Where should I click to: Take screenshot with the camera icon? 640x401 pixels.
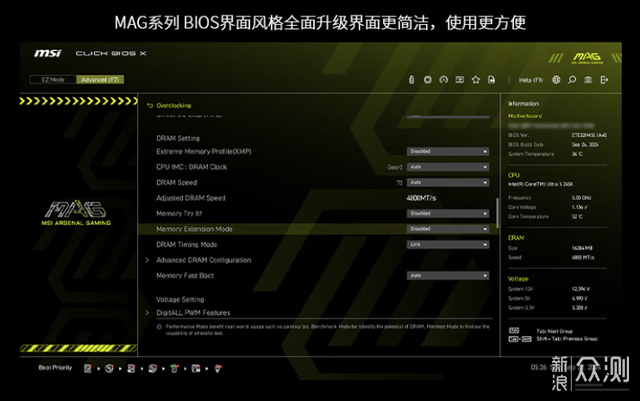click(x=588, y=80)
